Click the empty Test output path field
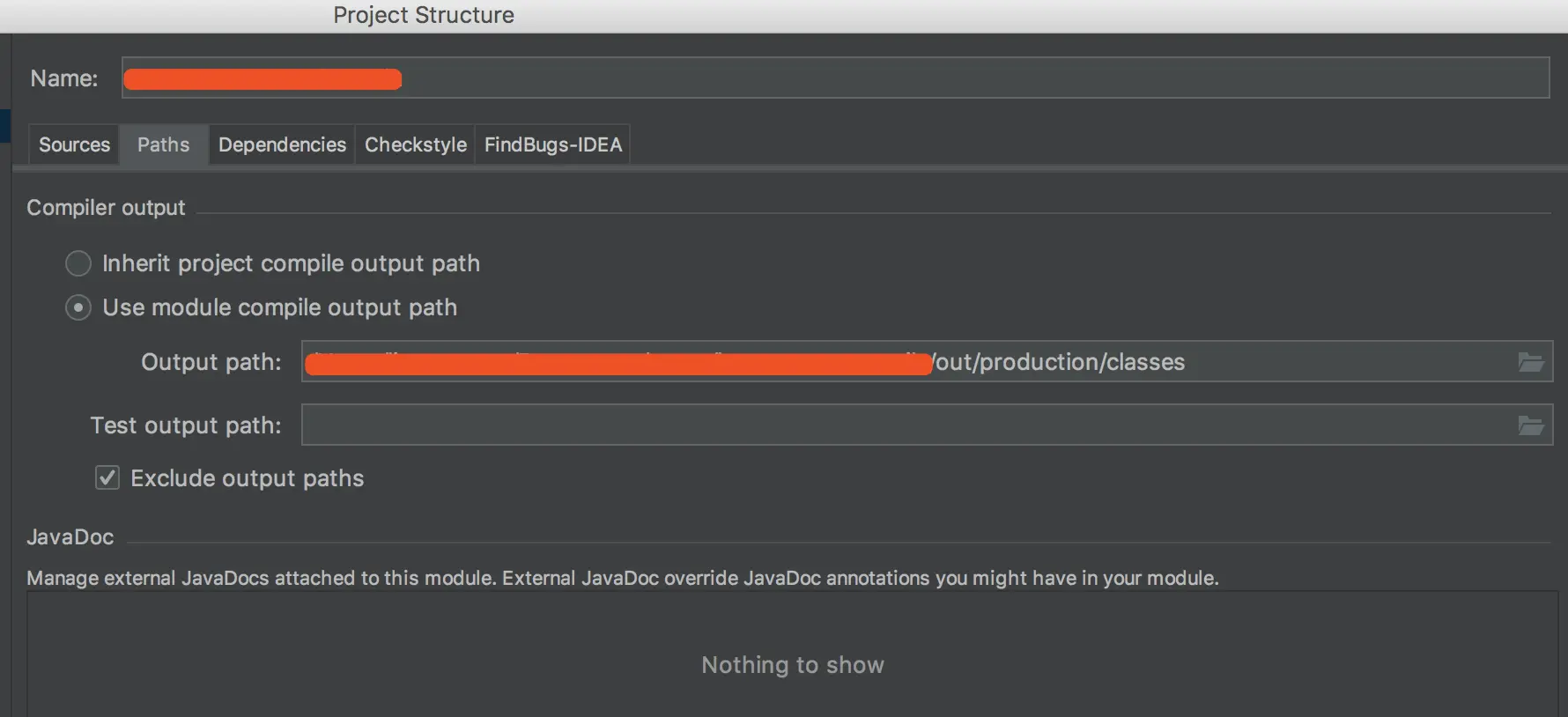This screenshot has height=717, width=1568. point(881,425)
